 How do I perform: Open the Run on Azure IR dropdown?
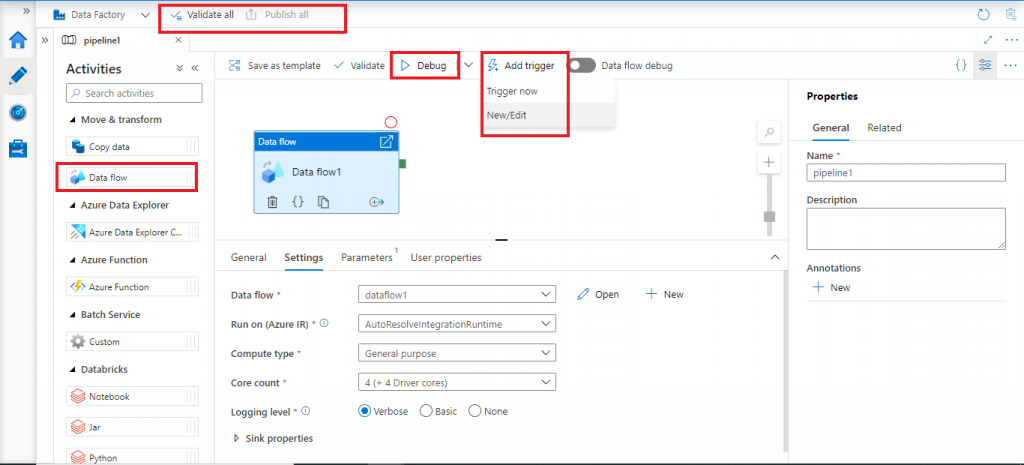(x=457, y=323)
